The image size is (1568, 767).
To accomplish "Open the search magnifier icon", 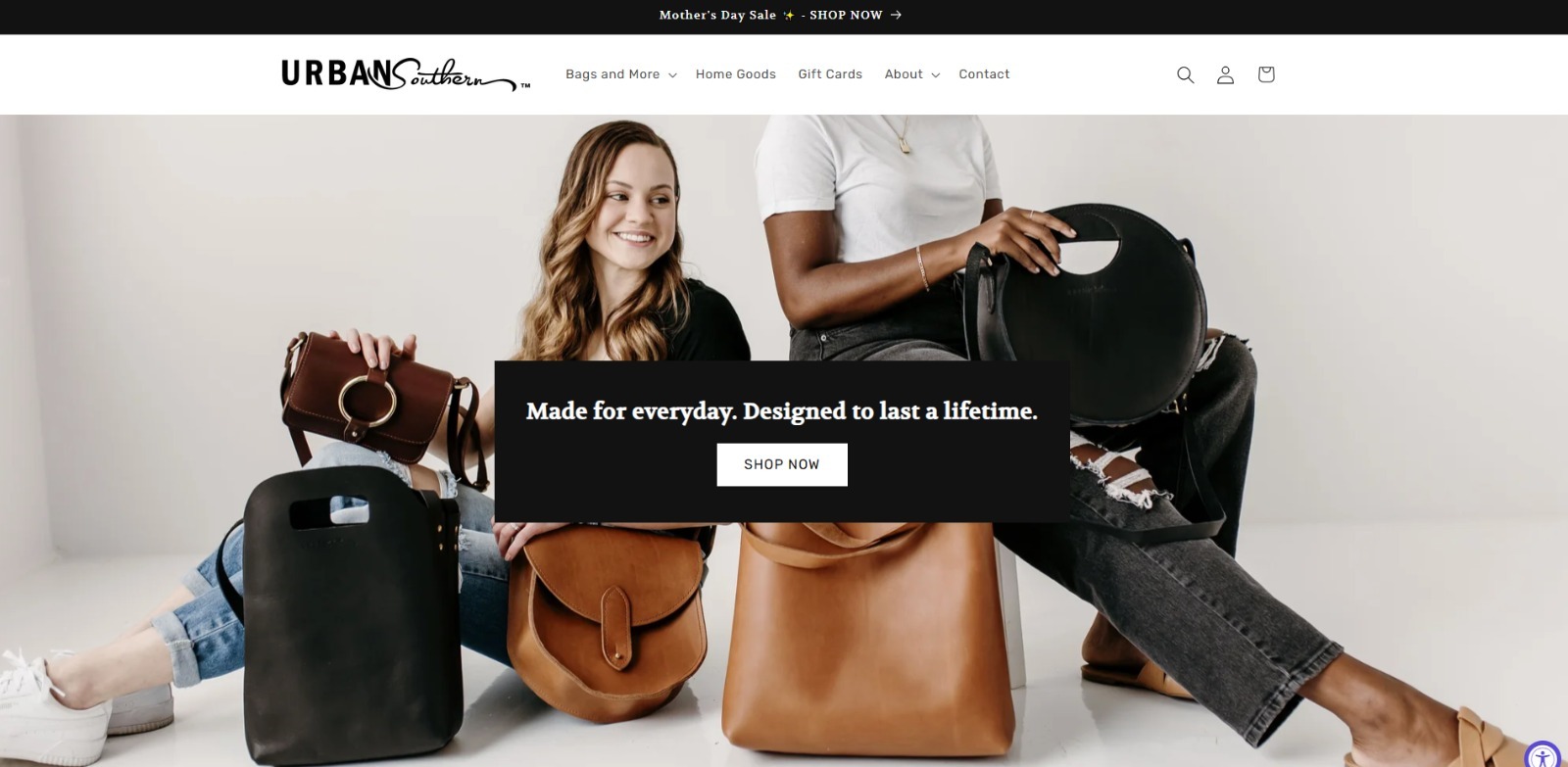I will pyautogui.click(x=1185, y=74).
